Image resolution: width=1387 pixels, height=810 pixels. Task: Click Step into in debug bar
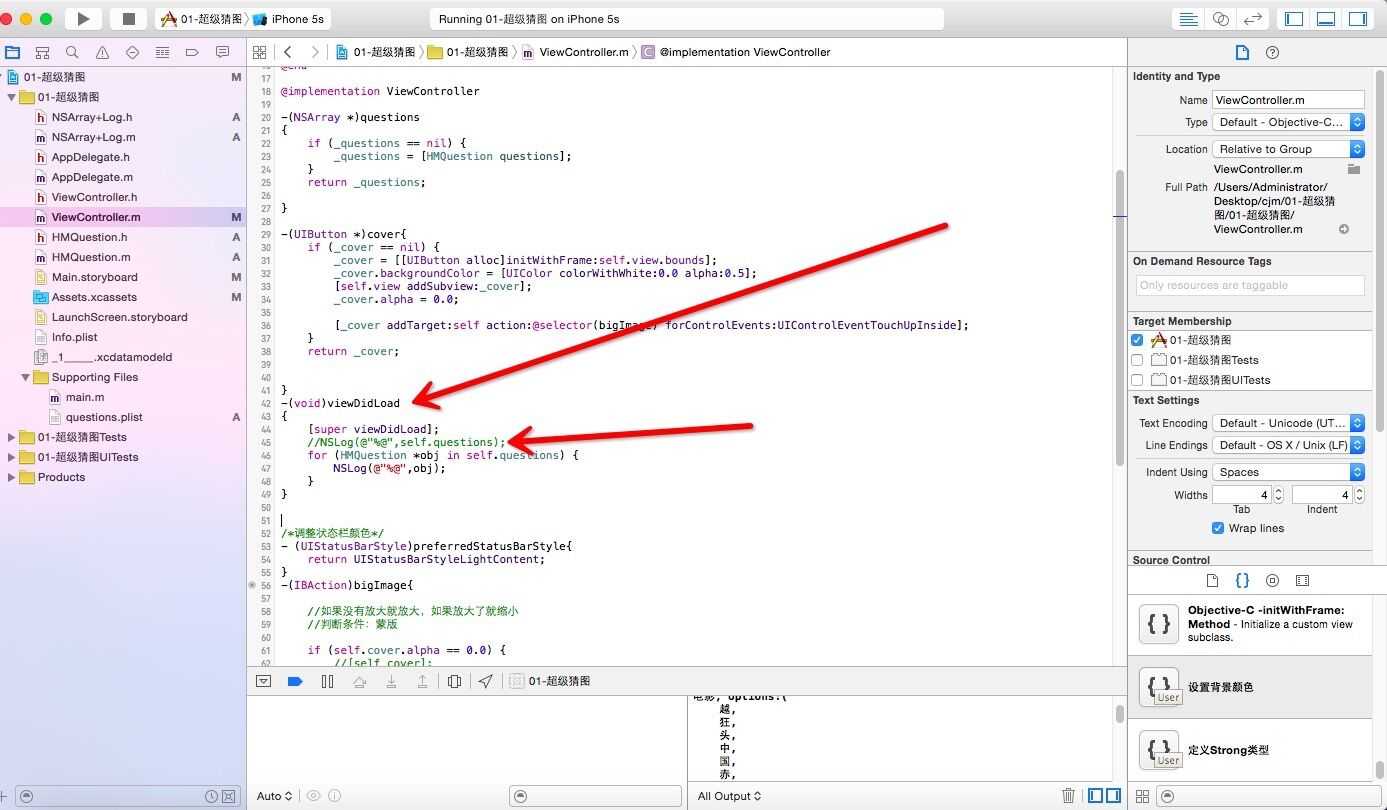(x=391, y=681)
